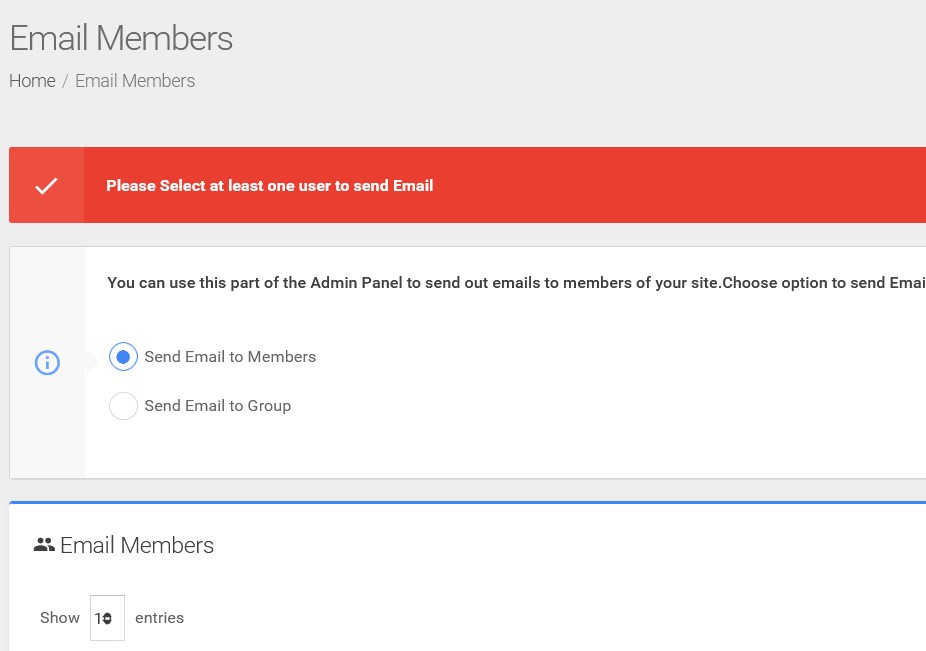The height and width of the screenshot is (651, 926).
Task: Click the Email Members panel heading text
Action: (x=137, y=545)
